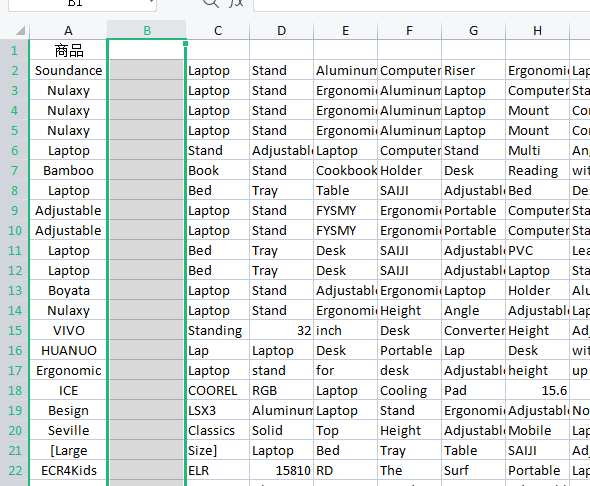Click the fx insert function icon

pyautogui.click(x=237, y=2)
